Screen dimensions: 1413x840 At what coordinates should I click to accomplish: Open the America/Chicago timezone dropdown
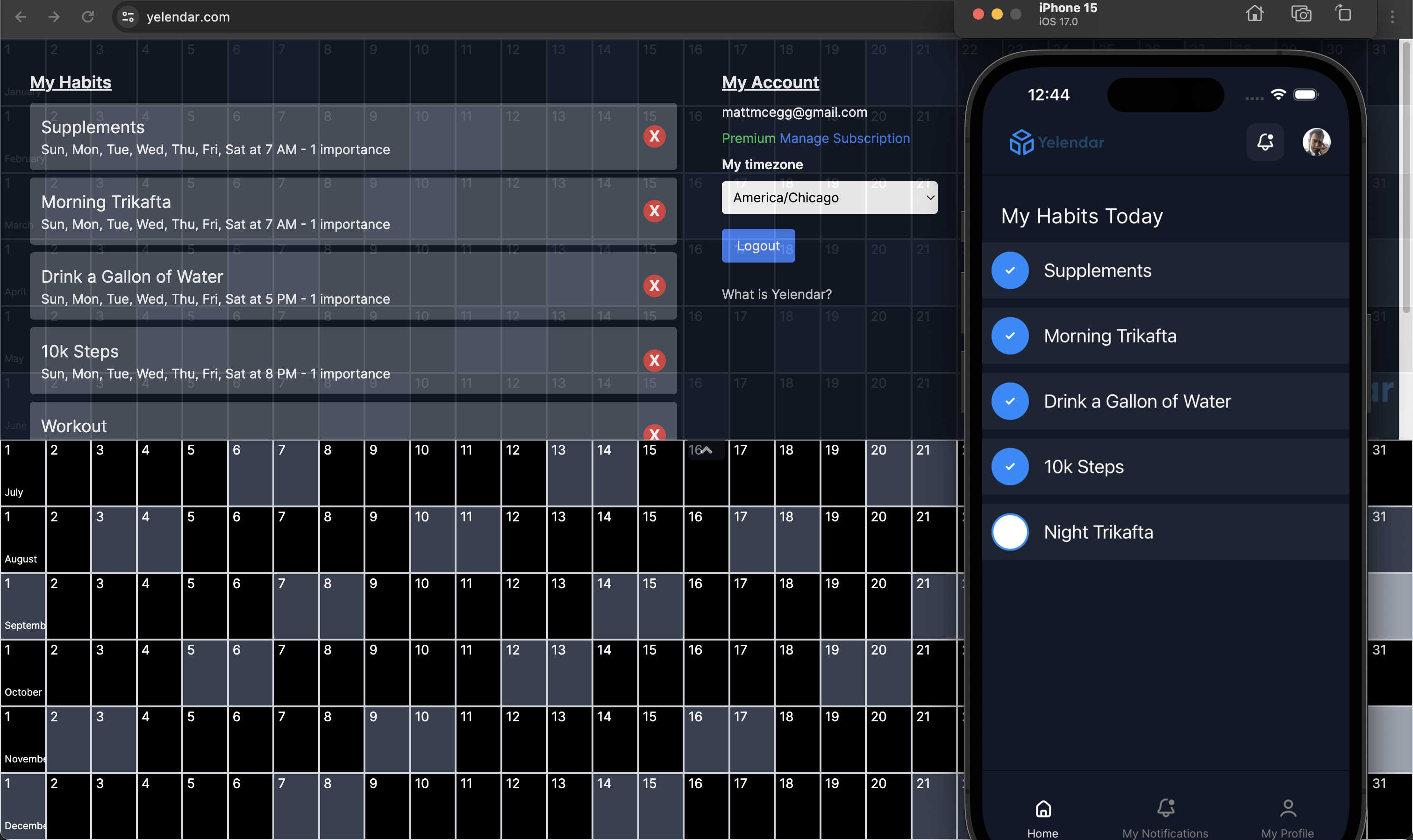point(829,198)
